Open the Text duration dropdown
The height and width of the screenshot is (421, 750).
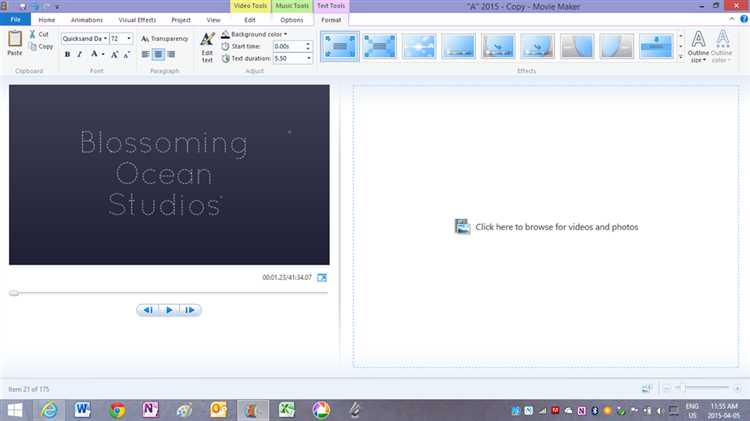[308, 58]
